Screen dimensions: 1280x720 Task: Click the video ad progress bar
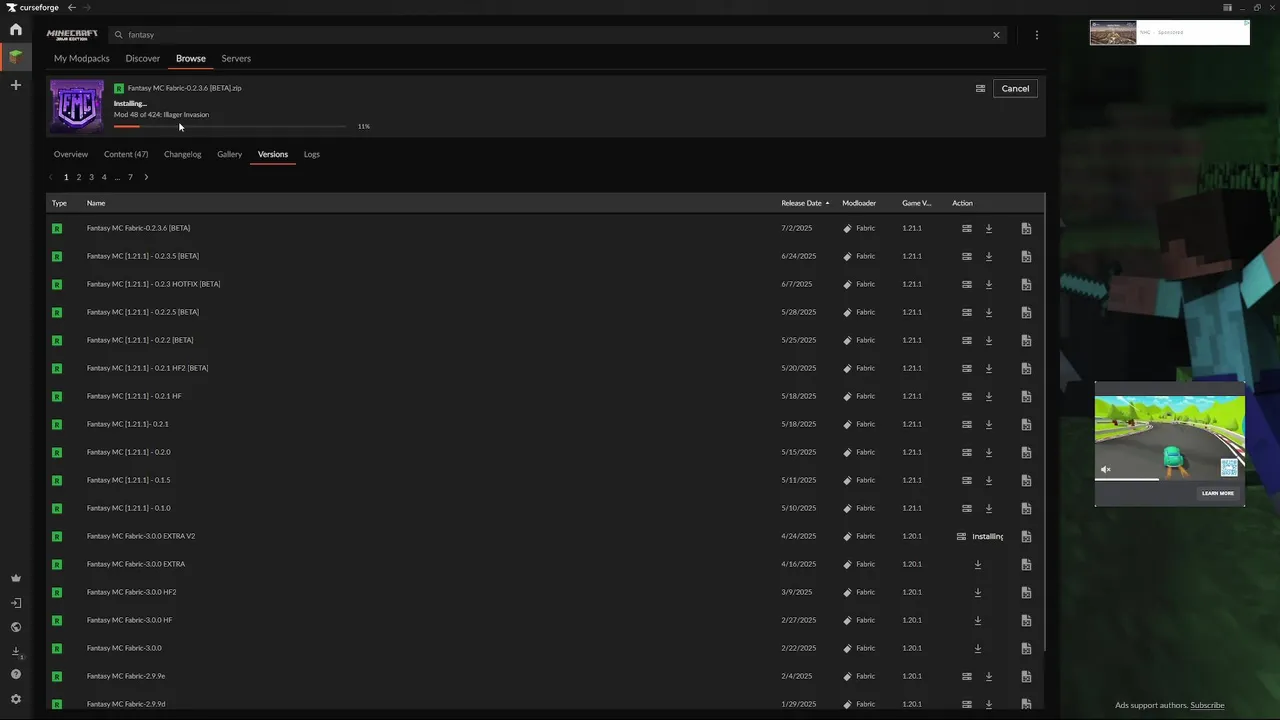pos(1170,479)
